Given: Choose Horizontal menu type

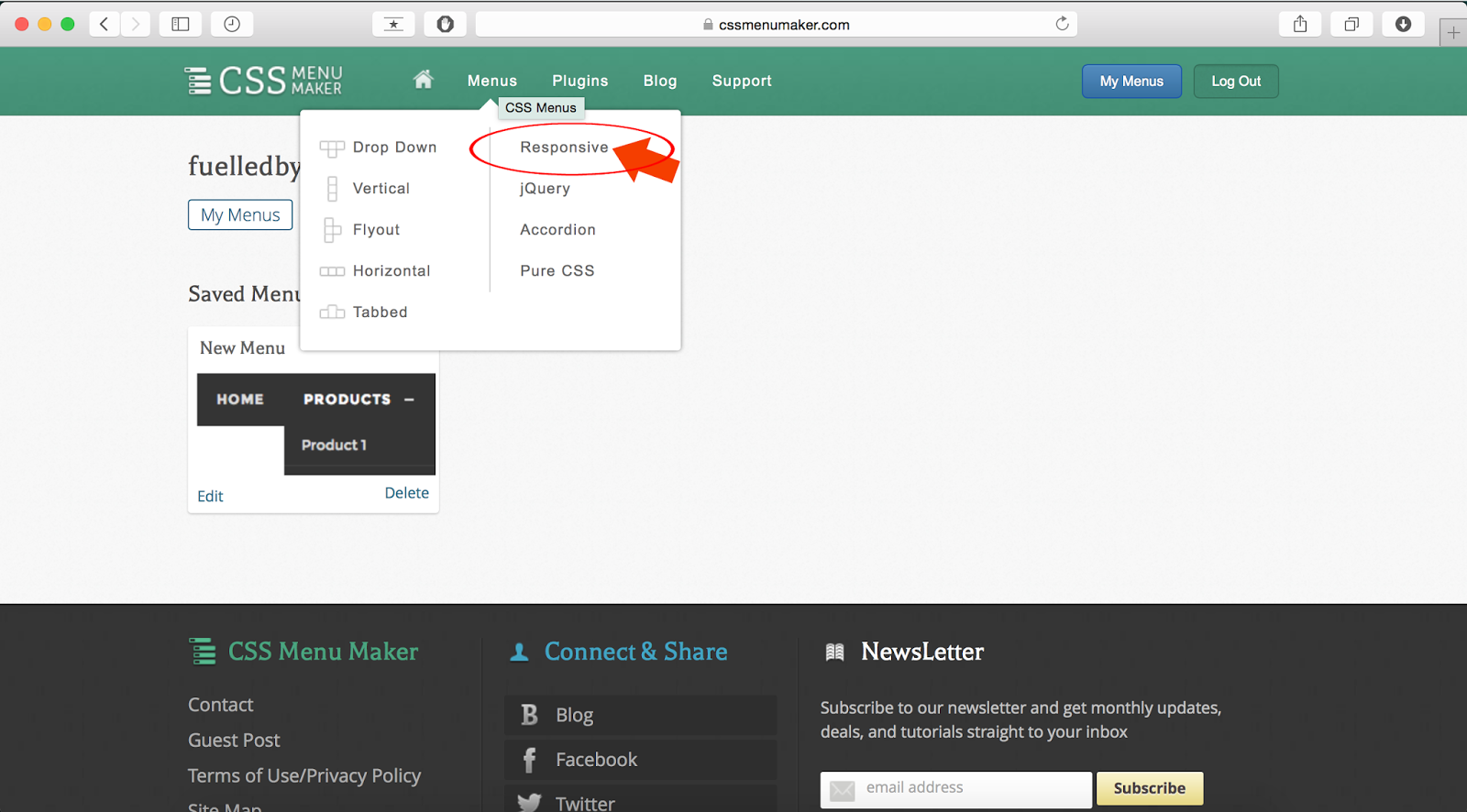Looking at the screenshot, I should pyautogui.click(x=392, y=271).
